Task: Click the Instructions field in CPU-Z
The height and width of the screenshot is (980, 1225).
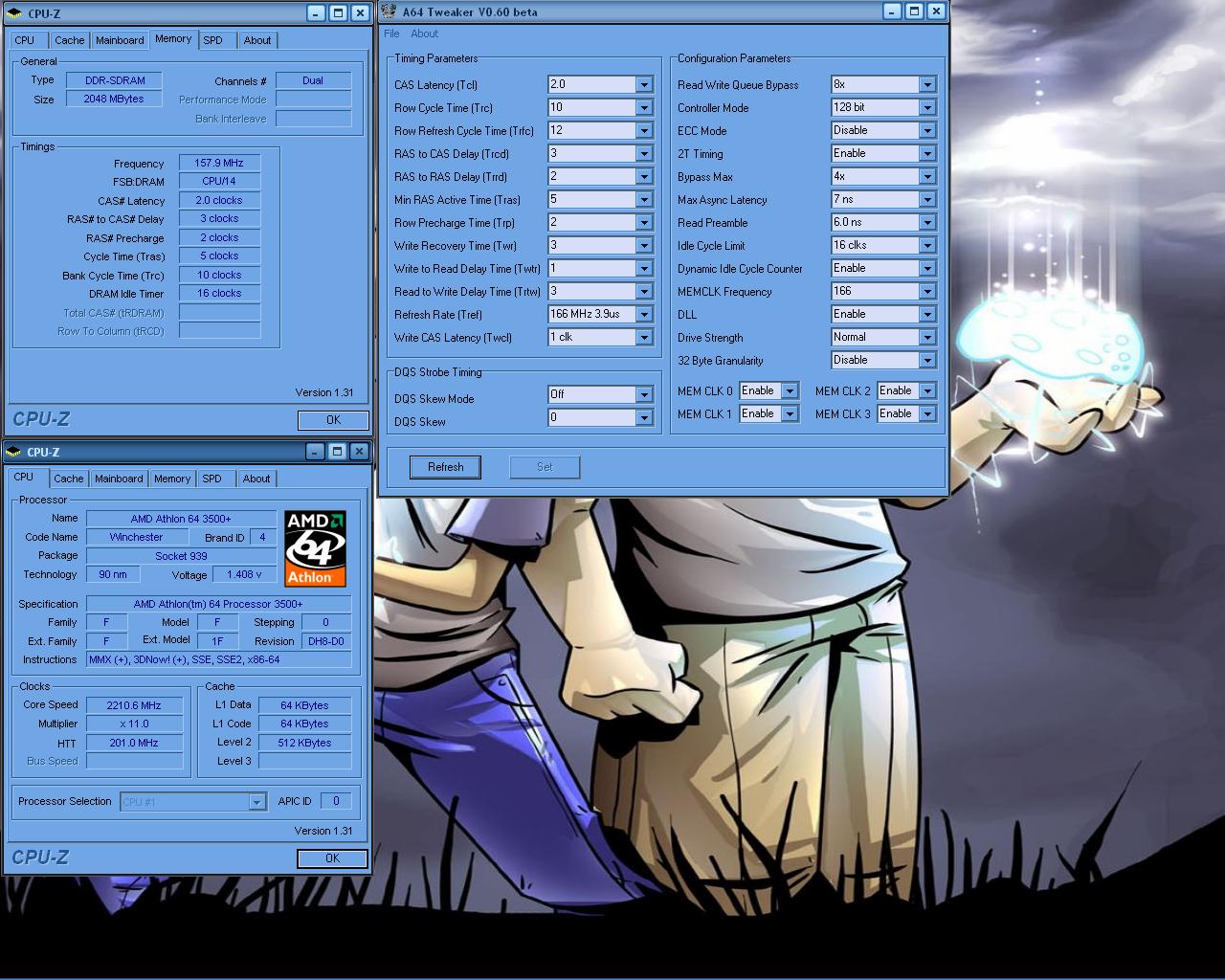Action: 219,659
